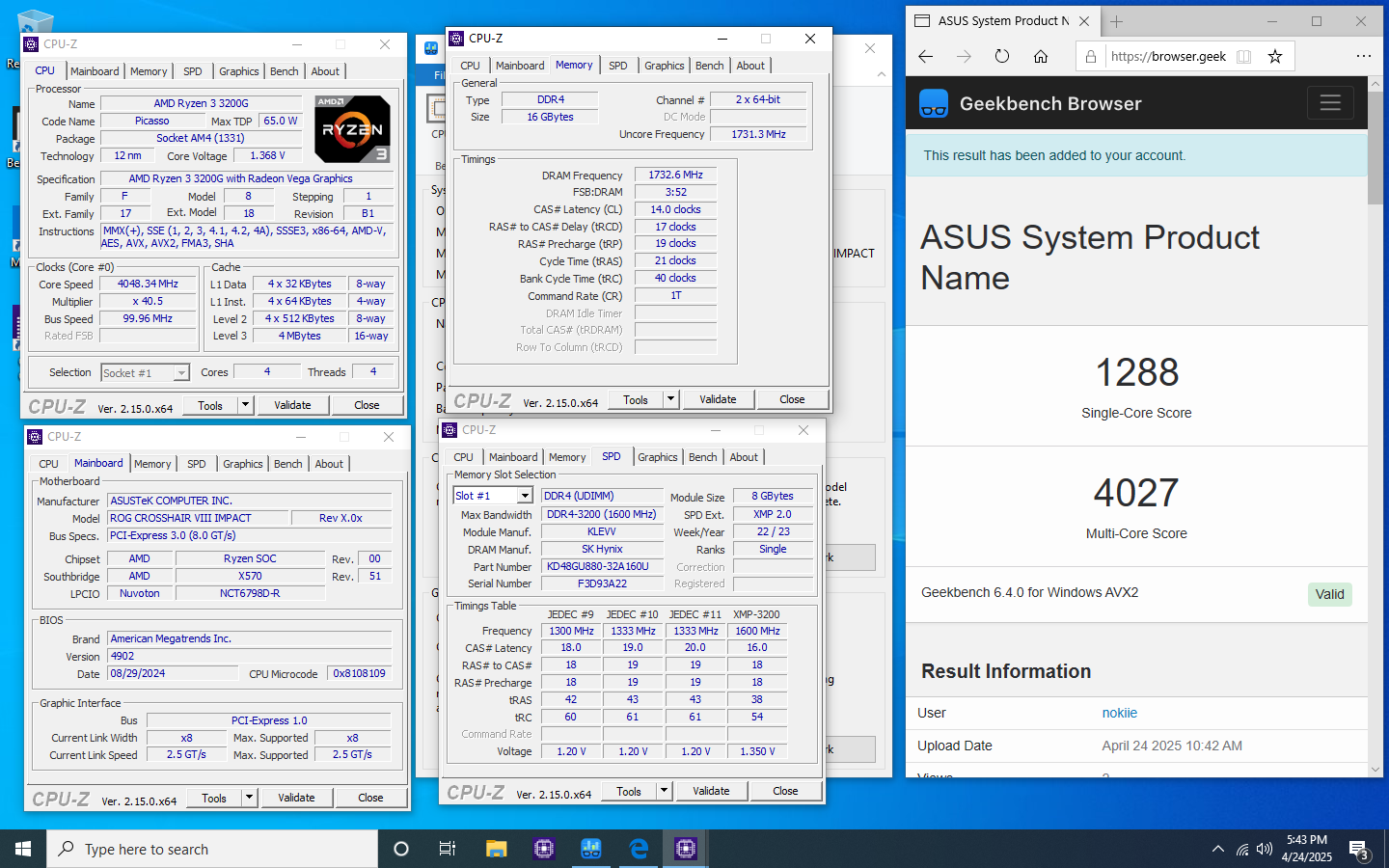Reload the Geekbench Browser page

coord(1002,56)
